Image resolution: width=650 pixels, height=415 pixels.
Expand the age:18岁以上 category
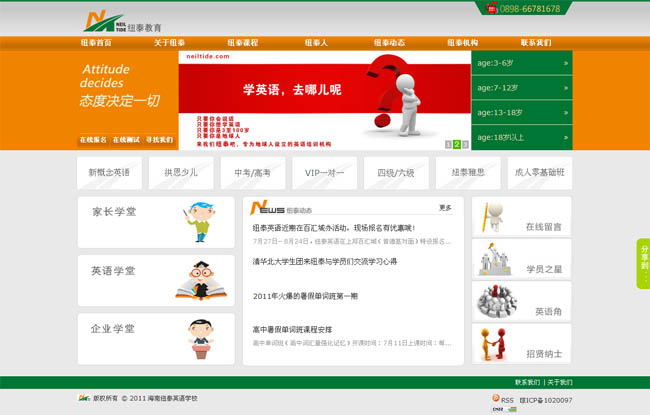coord(522,137)
